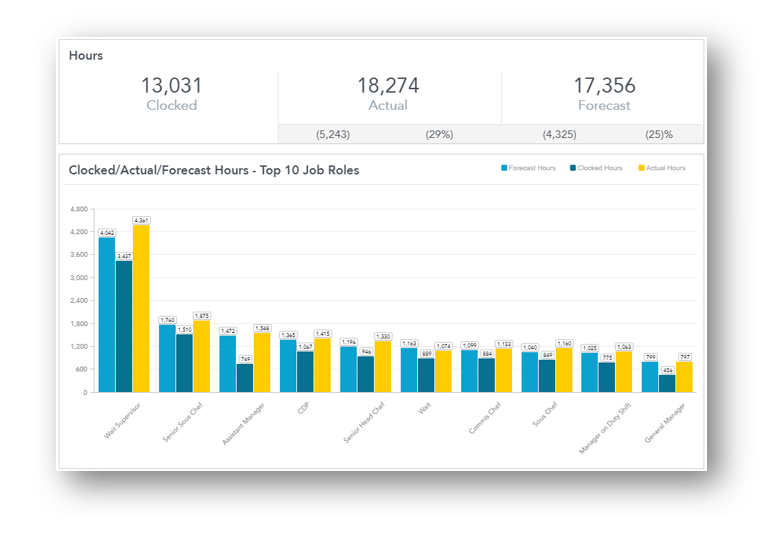Click the Senior Head Chef axis label
Screen dimensions: 781x540
367,422
